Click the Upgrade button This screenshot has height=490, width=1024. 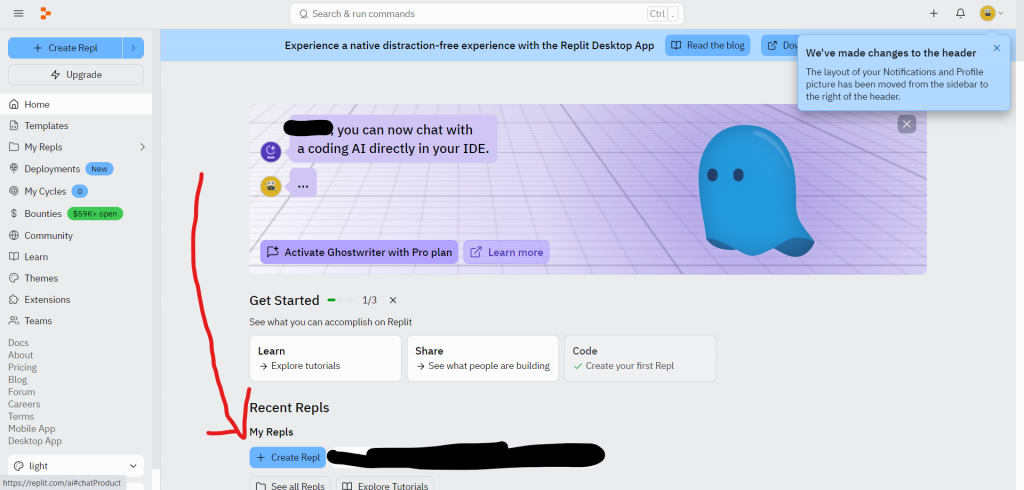76,74
